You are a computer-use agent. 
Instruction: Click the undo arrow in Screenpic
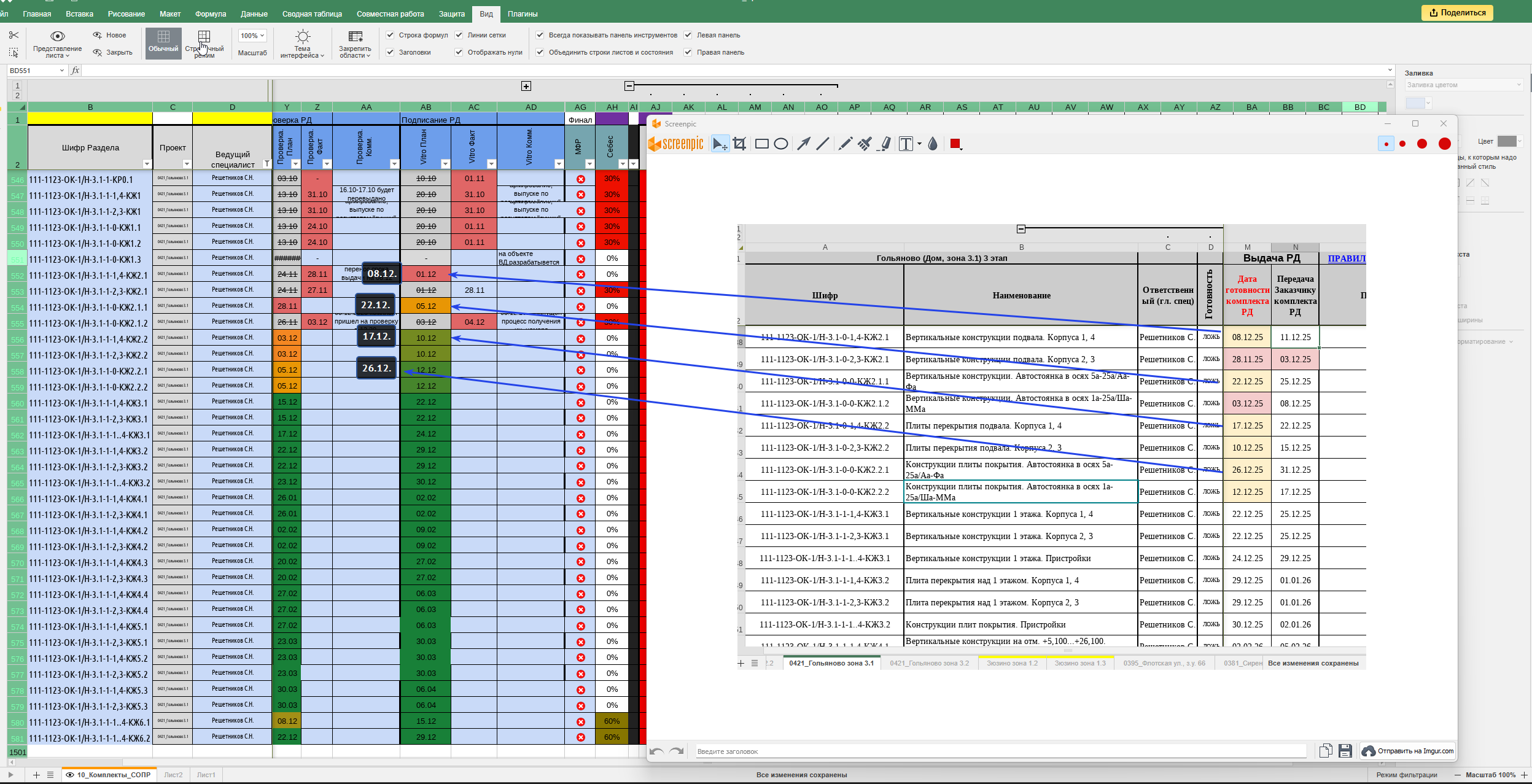pyautogui.click(x=656, y=751)
